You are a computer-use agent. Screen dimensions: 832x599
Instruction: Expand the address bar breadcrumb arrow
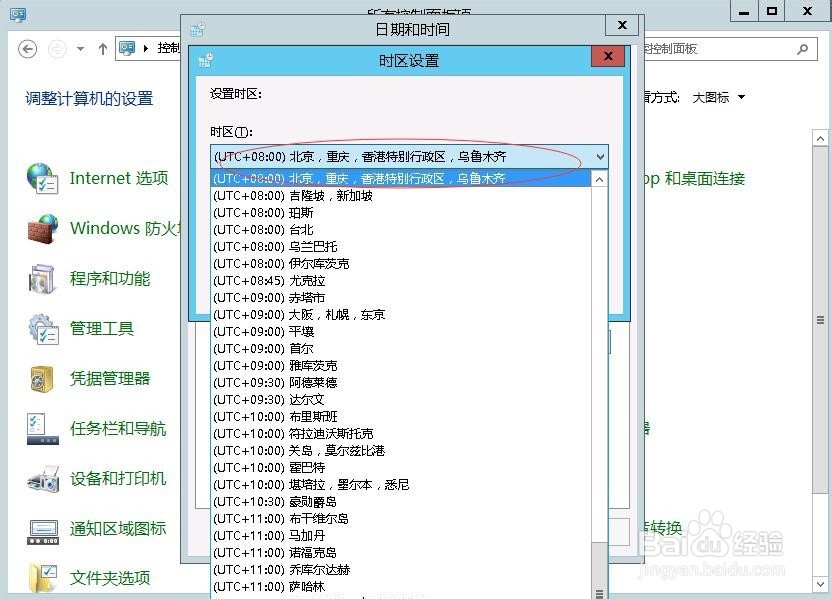(146, 49)
